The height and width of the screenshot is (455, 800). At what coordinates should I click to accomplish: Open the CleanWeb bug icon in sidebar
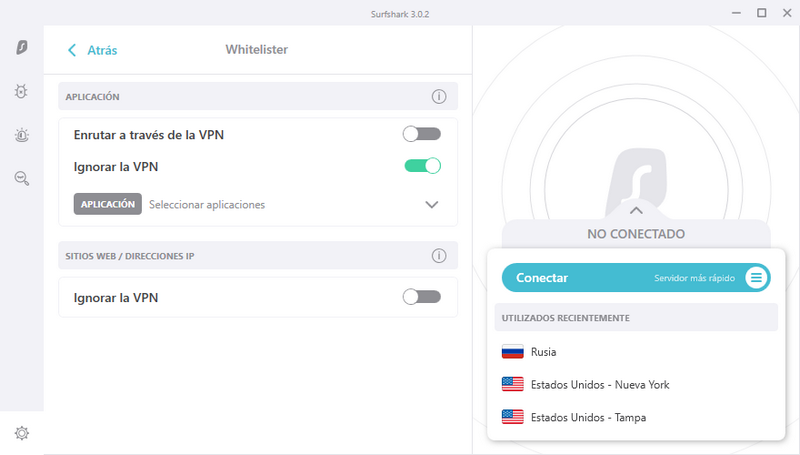tap(21, 91)
